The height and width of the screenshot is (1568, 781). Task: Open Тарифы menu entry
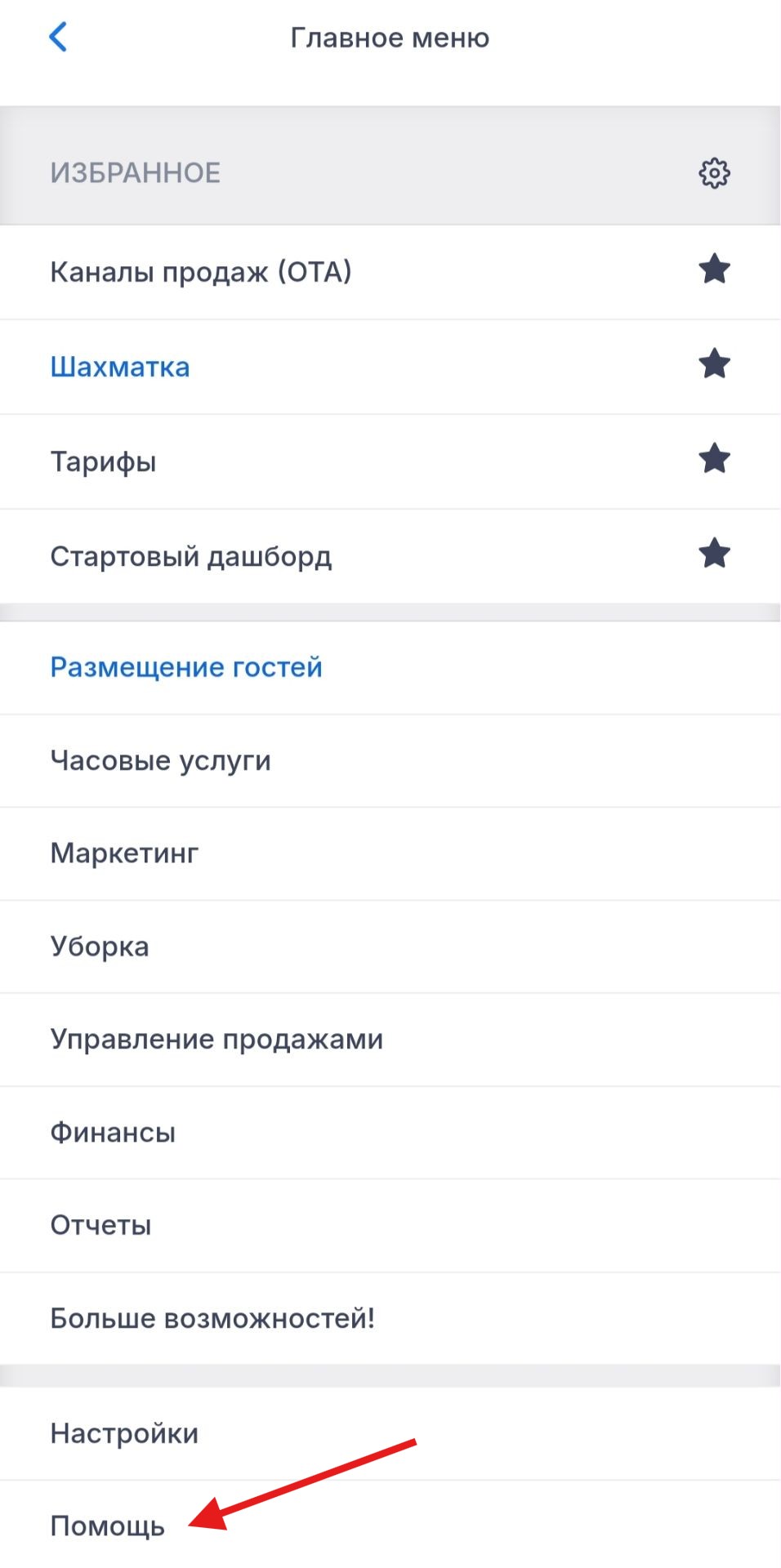click(103, 461)
